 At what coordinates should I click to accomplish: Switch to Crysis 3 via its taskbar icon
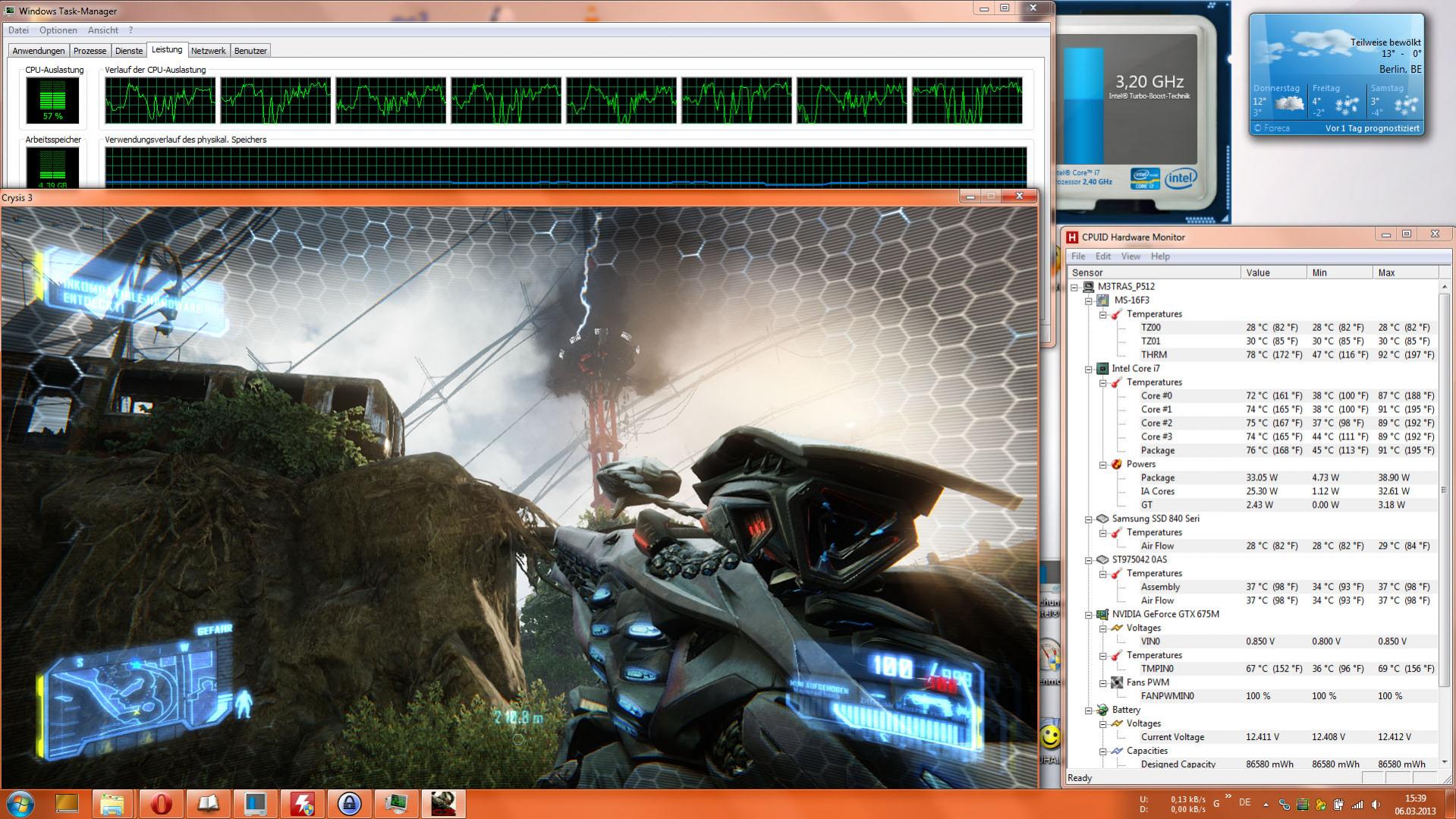tap(442, 804)
